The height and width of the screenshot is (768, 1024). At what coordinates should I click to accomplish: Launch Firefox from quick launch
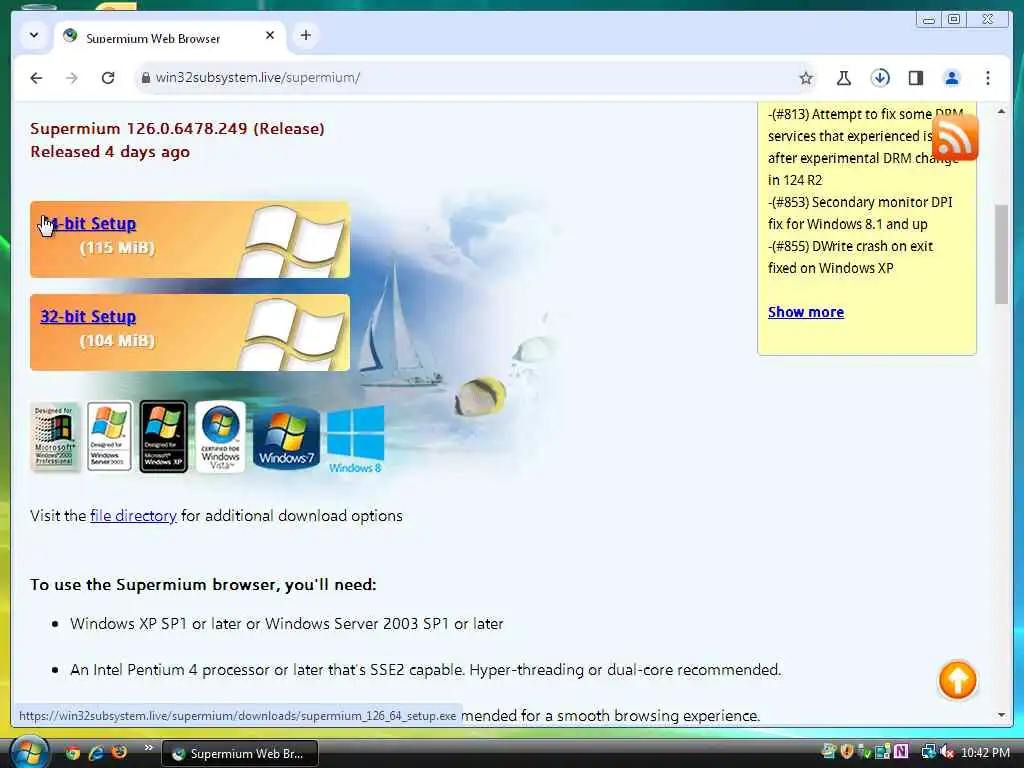tap(120, 752)
